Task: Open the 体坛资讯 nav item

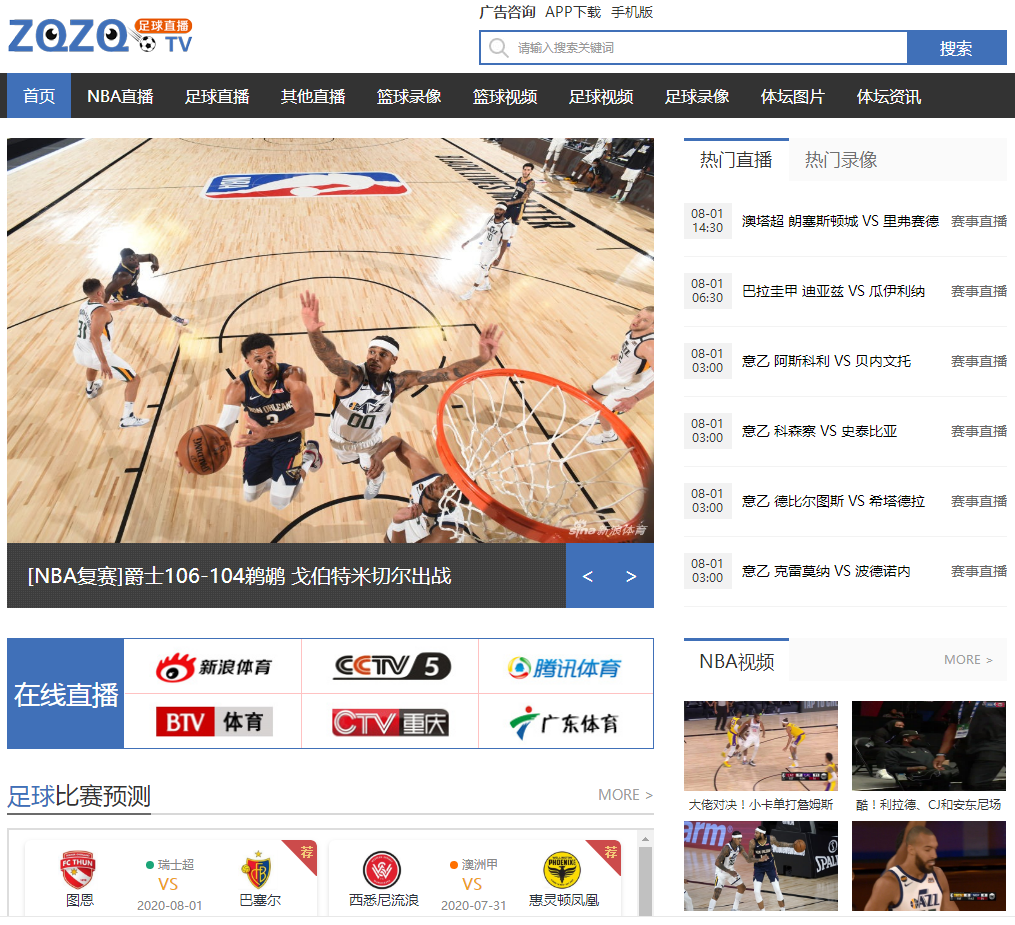Action: tap(889, 96)
